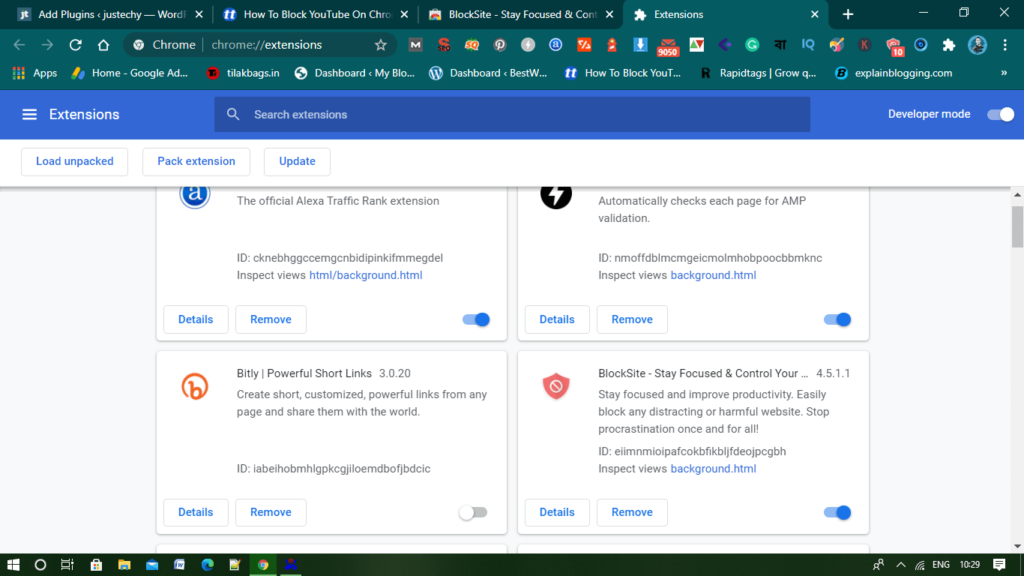1024x576 pixels.
Task: Open the Chrome profile avatar
Action: [x=977, y=45]
